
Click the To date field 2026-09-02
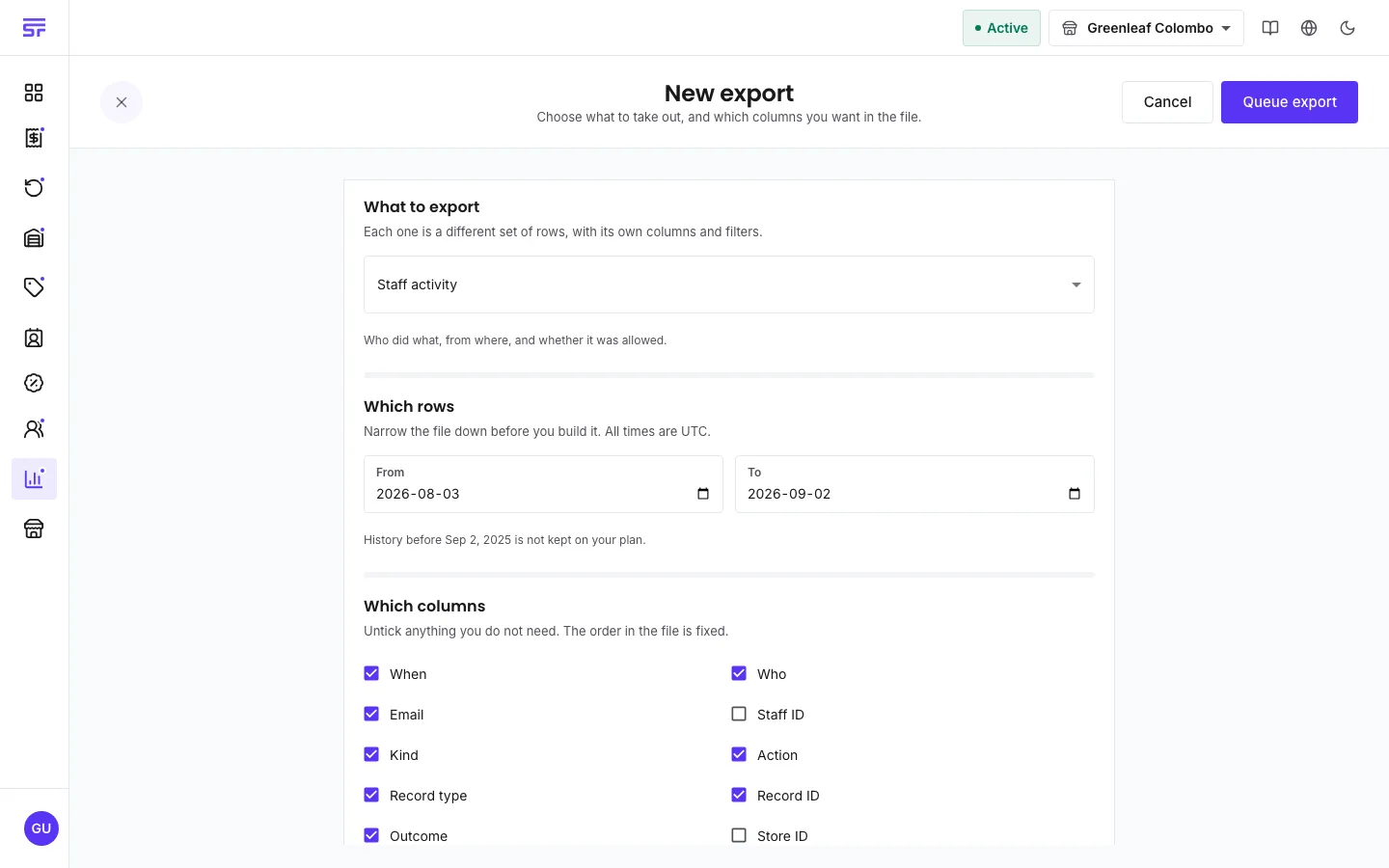[914, 484]
